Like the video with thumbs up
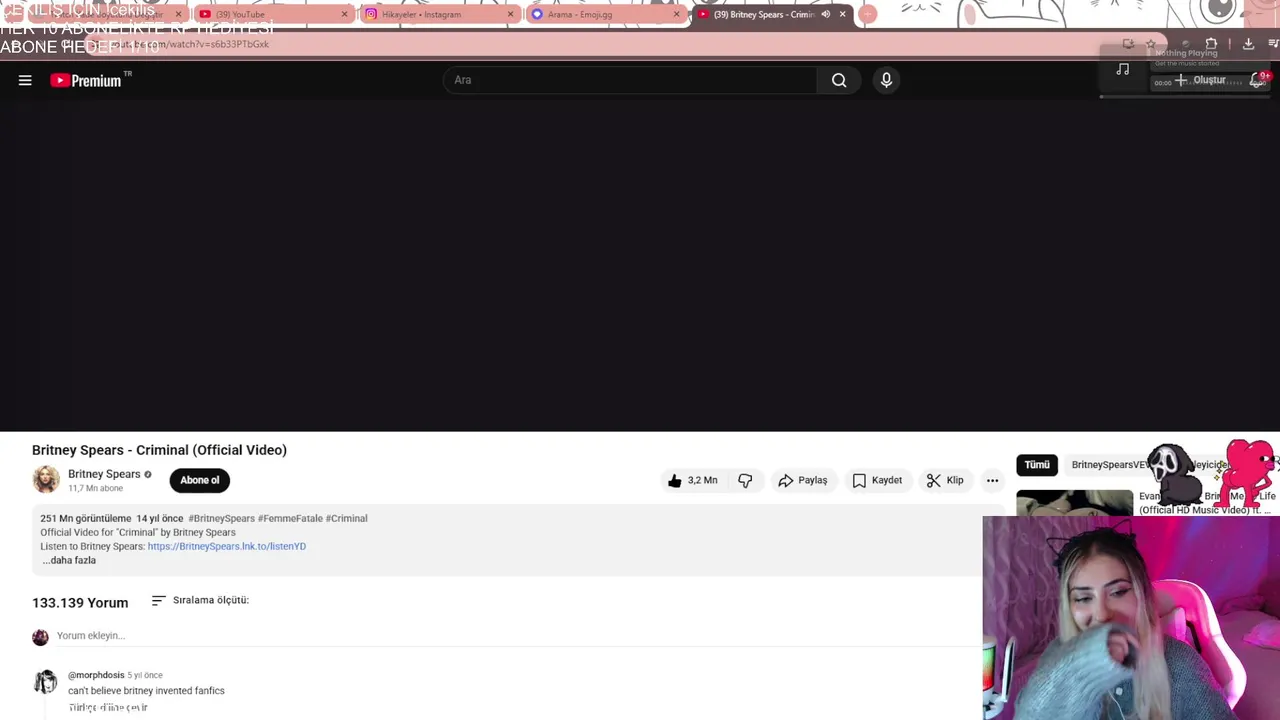Viewport: 1280px width, 720px height. [x=692, y=480]
